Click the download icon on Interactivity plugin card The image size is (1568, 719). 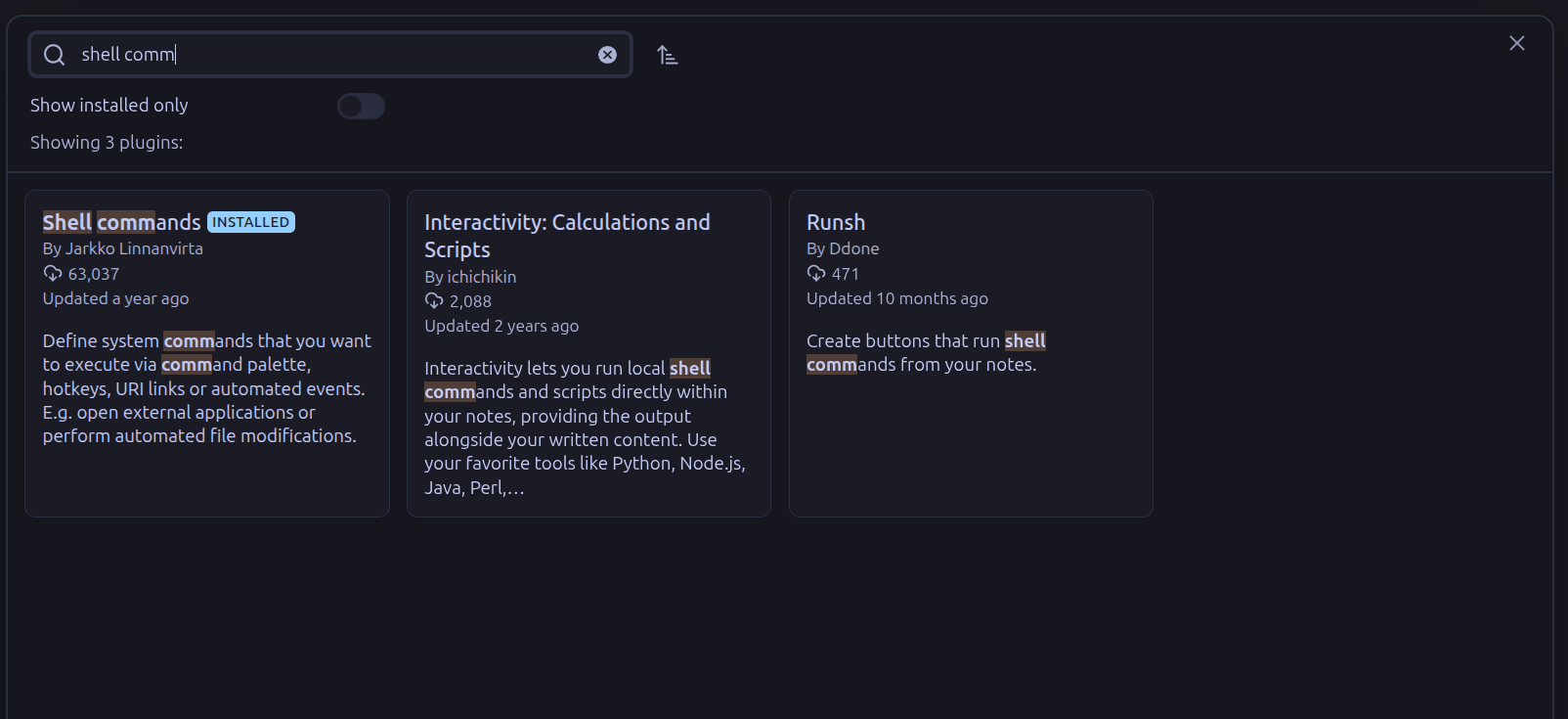tap(434, 301)
